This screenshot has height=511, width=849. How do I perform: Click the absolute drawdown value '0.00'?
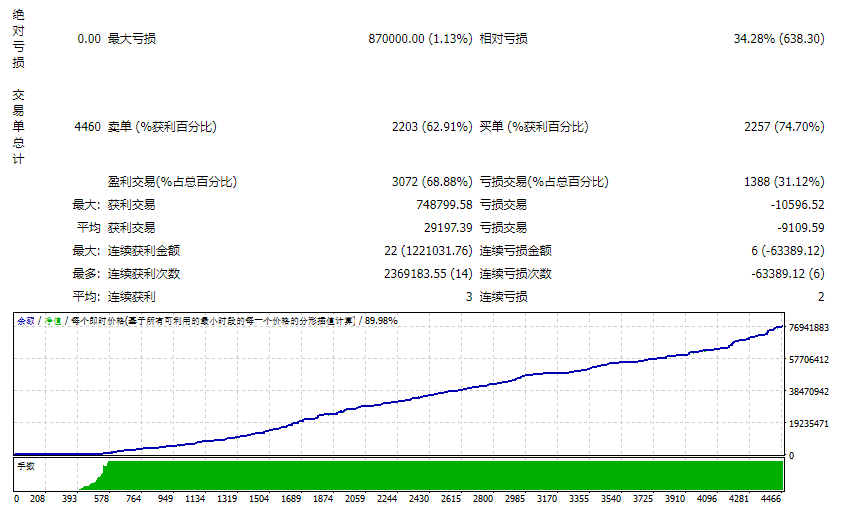coord(89,38)
